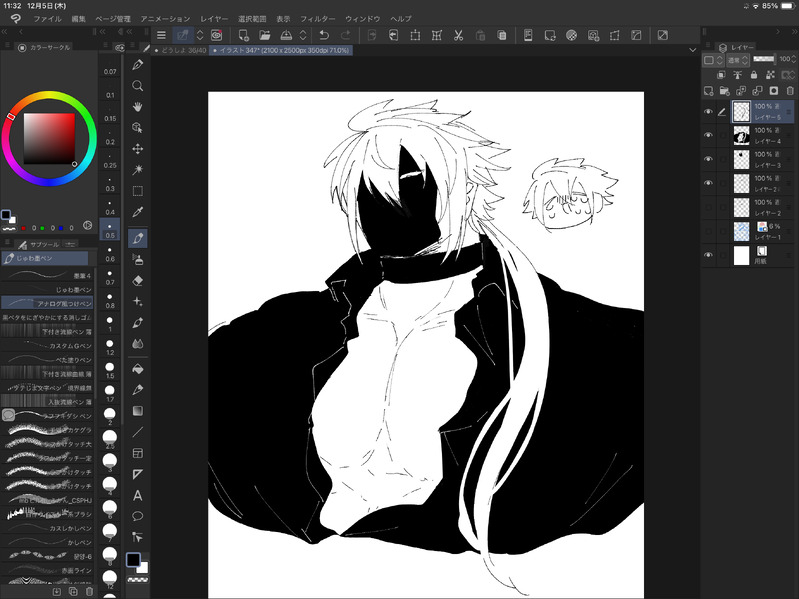Viewport: 799px width, 599px height.
Task: Select the black main color swatch
Action: click(133, 559)
